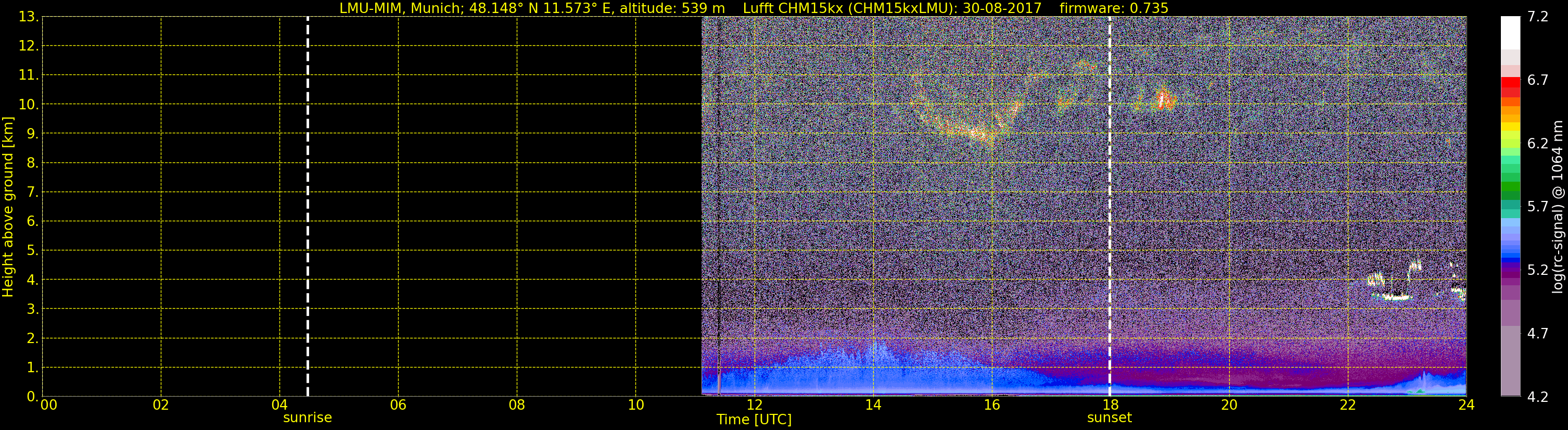Click the colorbar tick value 7.2
Viewport: 1568px width, 430px height.
point(1538,17)
